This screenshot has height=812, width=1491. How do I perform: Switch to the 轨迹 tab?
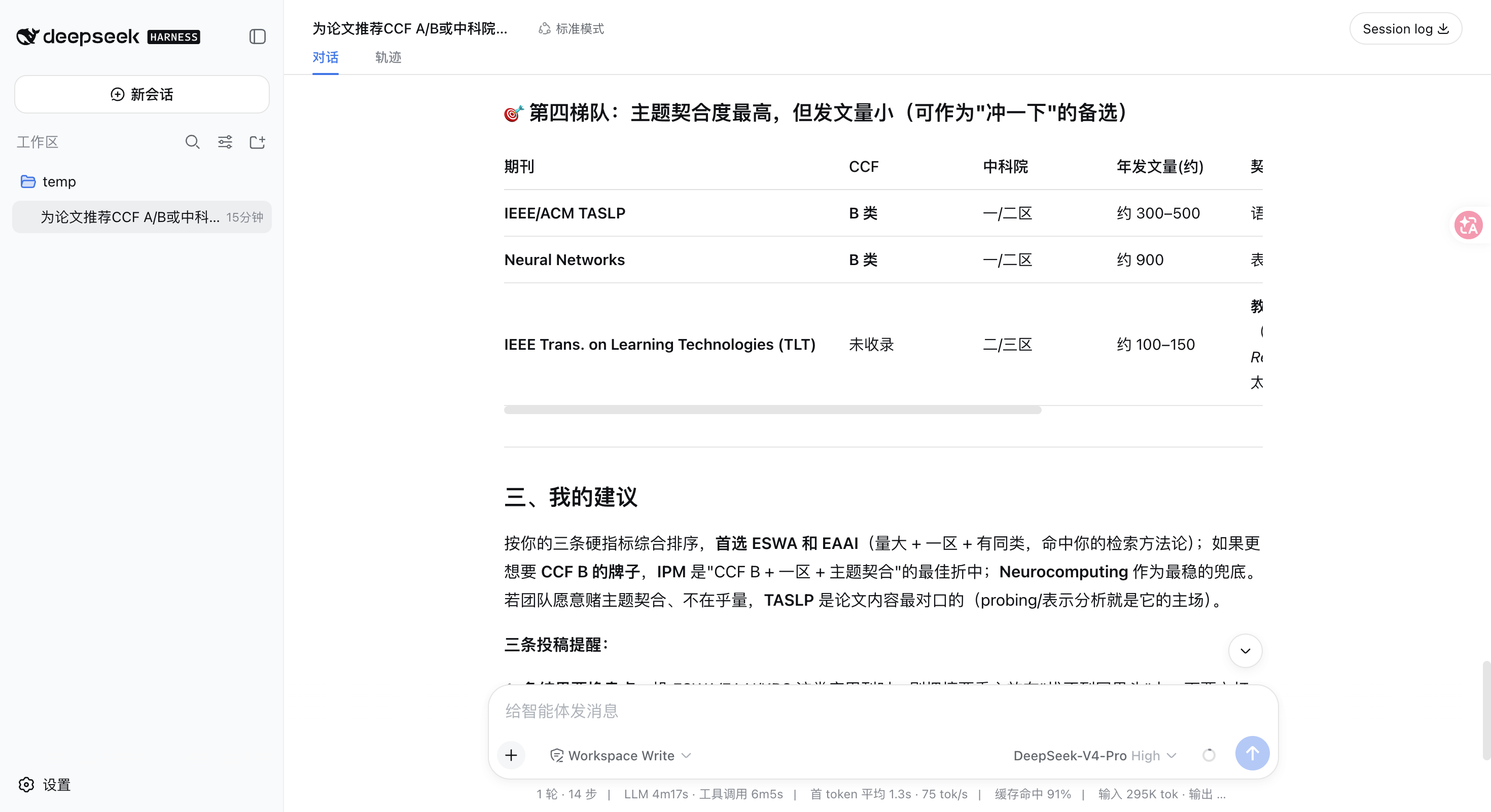pos(388,57)
